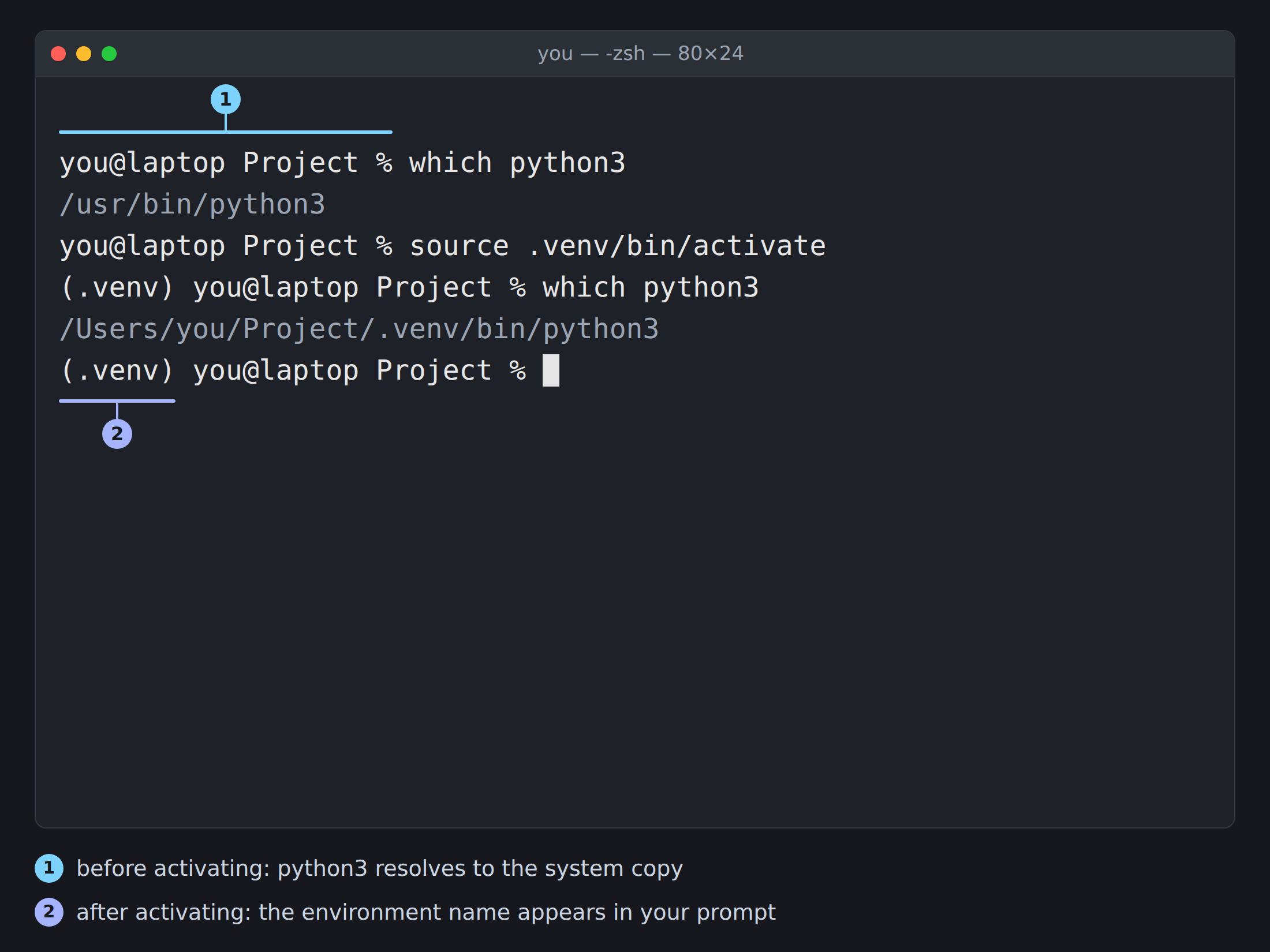Click the '/usr/bin/python3' output line
This screenshot has width=1270, height=952.
pos(192,205)
